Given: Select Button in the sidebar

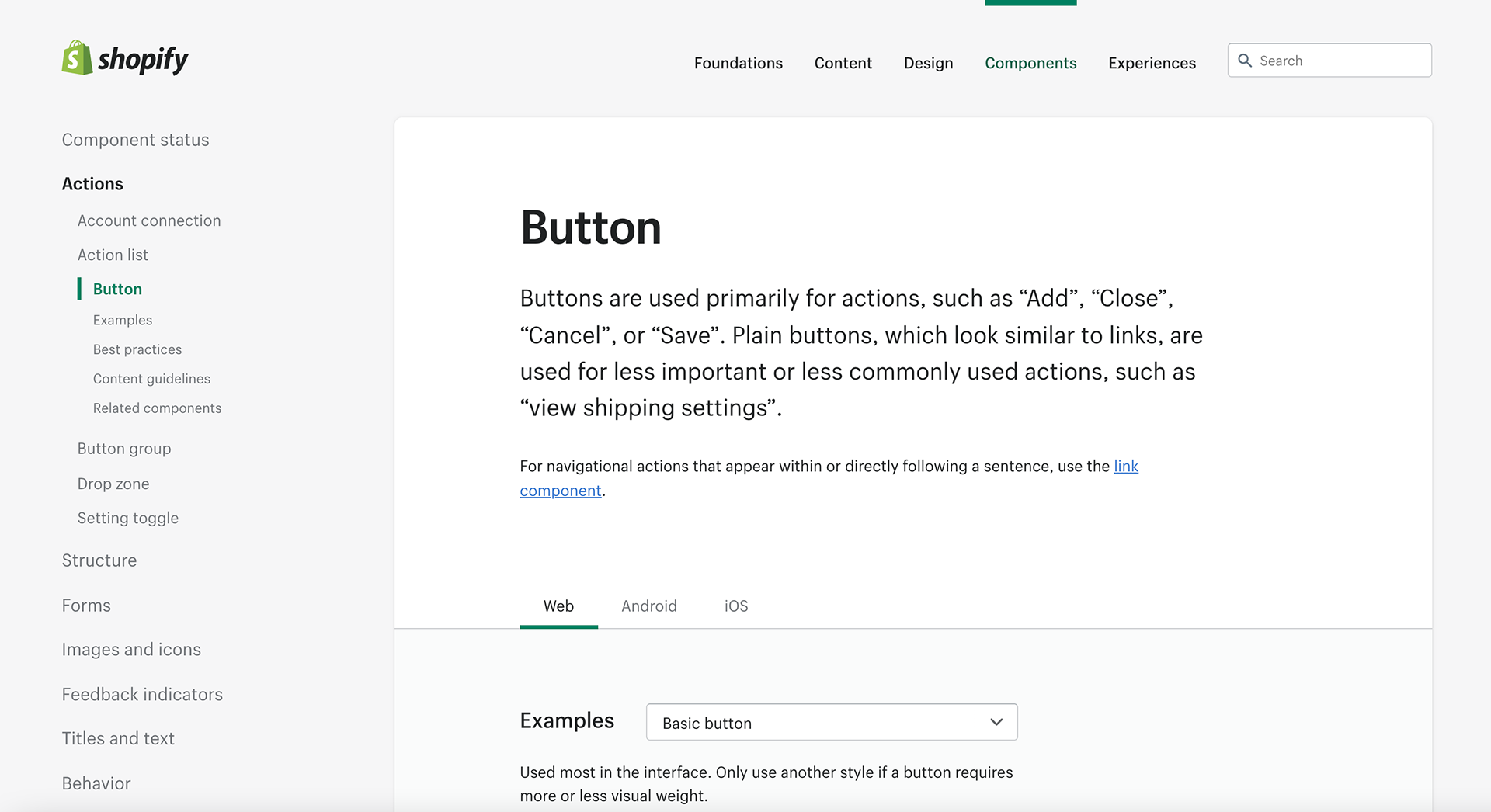Looking at the screenshot, I should tap(117, 289).
